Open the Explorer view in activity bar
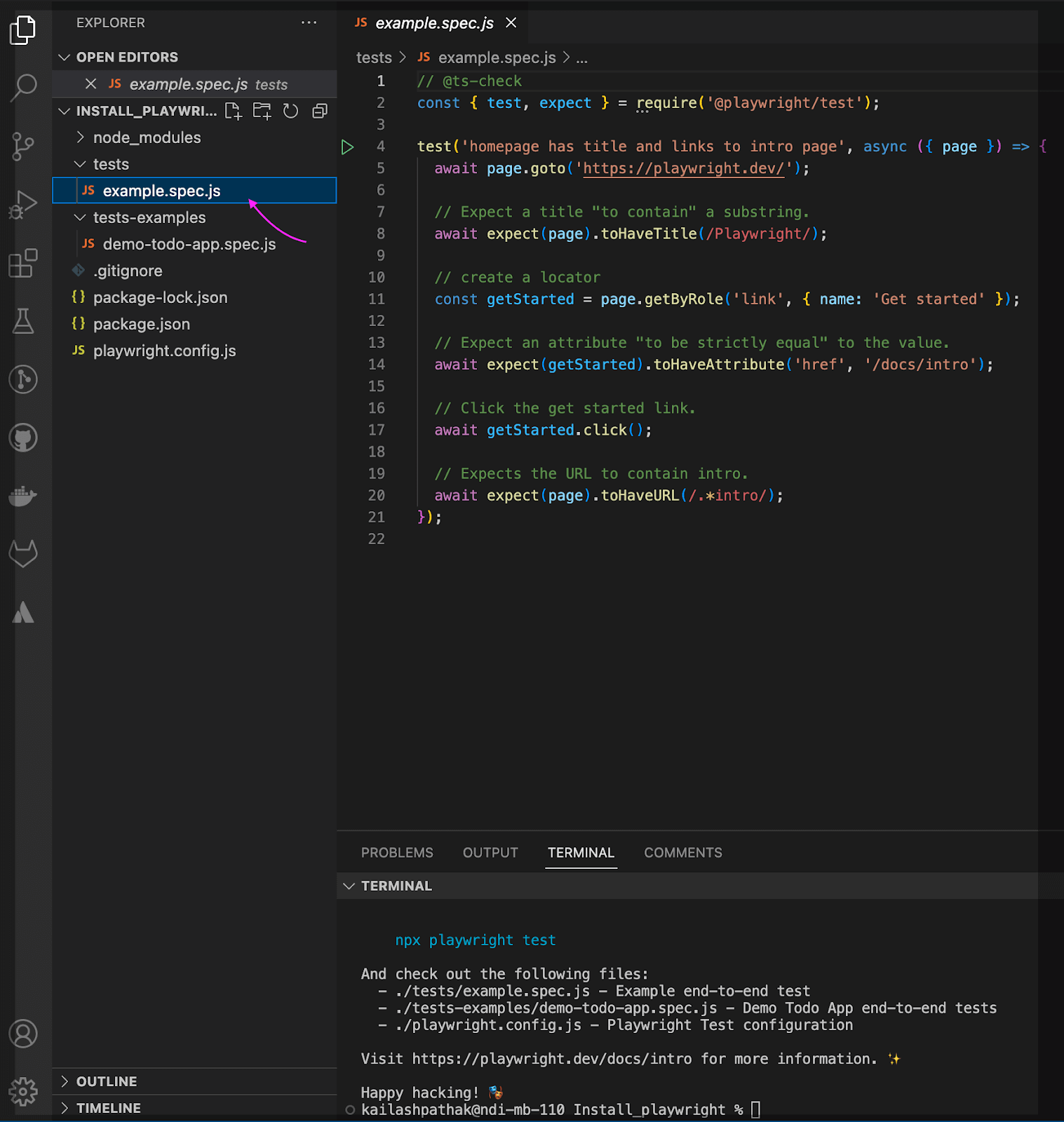Screen dimensions: 1064x1122 [x=23, y=29]
